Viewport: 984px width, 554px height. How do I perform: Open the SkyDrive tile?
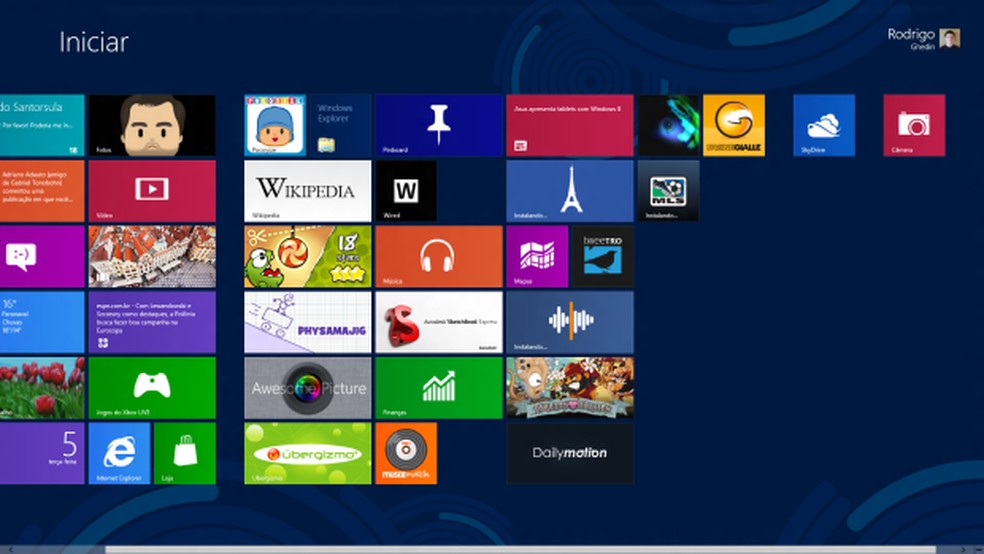[824, 125]
